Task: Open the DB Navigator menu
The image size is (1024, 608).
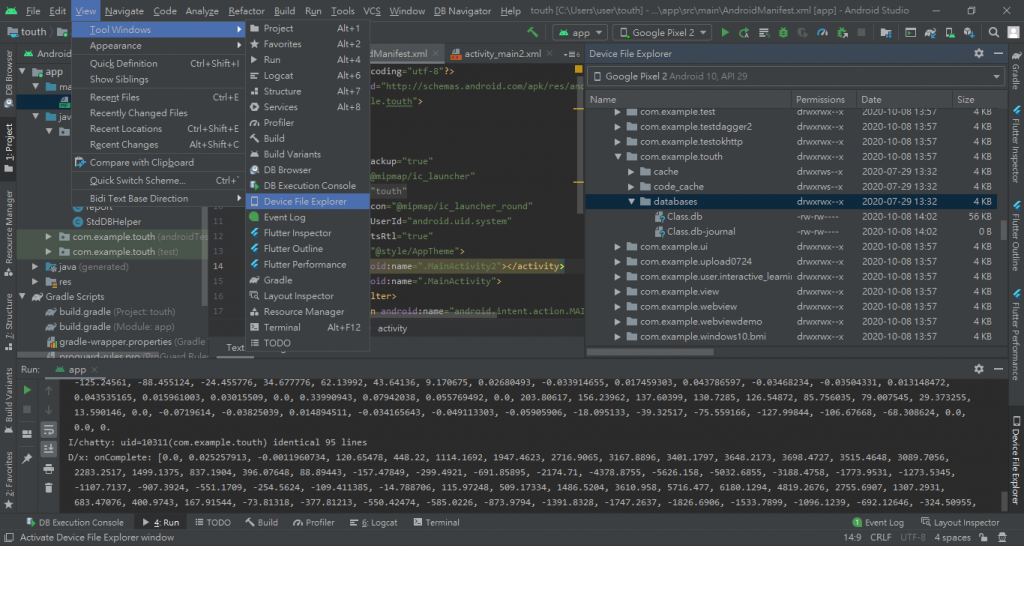Action: [462, 11]
